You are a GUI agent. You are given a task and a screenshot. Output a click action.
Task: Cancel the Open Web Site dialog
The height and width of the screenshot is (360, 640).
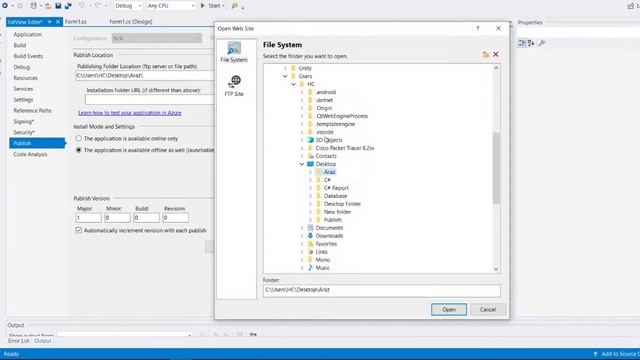click(488, 309)
